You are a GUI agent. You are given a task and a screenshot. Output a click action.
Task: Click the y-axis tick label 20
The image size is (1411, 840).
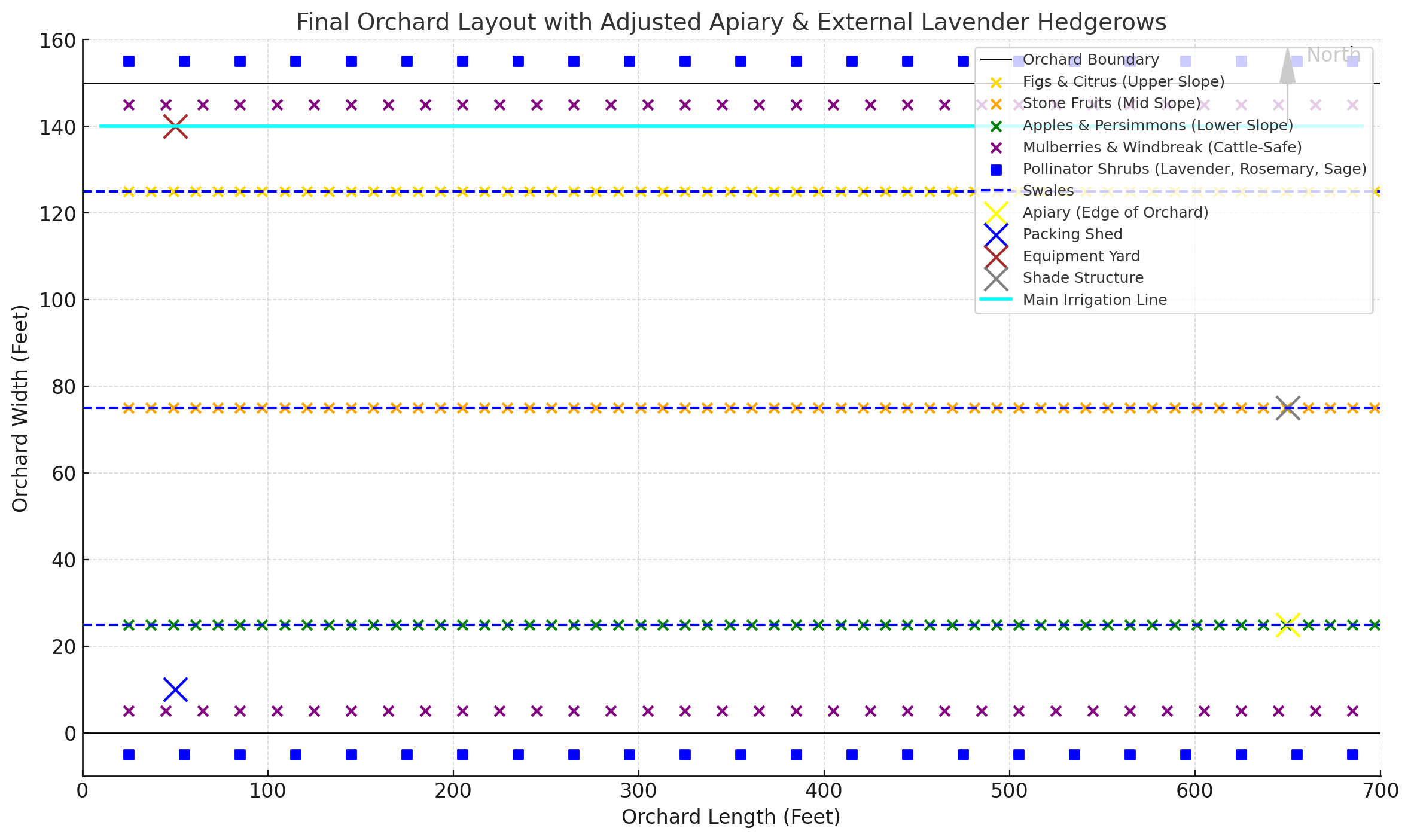coord(64,647)
